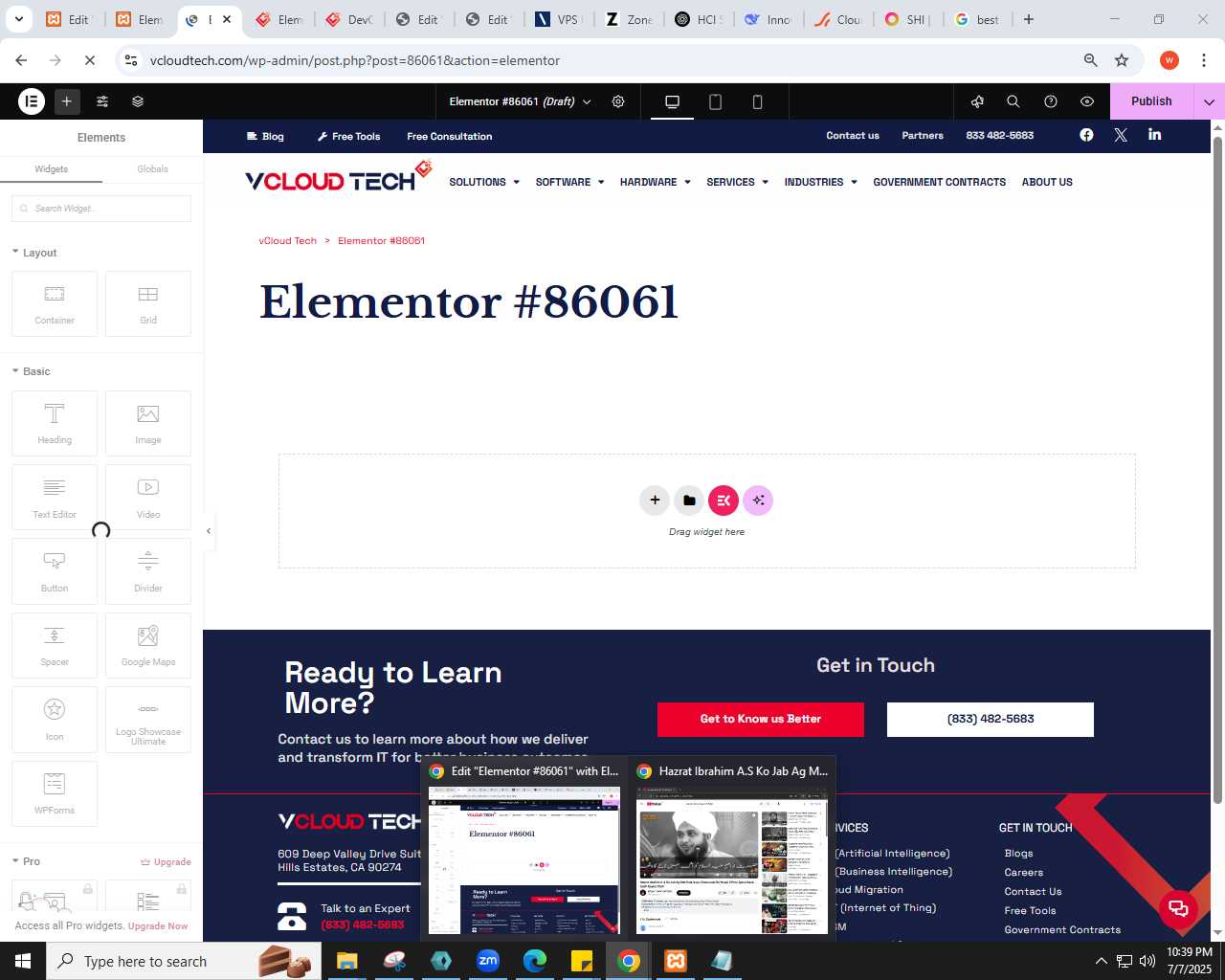Select the Heading widget
Image resolution: width=1225 pixels, height=980 pixels.
55,423
